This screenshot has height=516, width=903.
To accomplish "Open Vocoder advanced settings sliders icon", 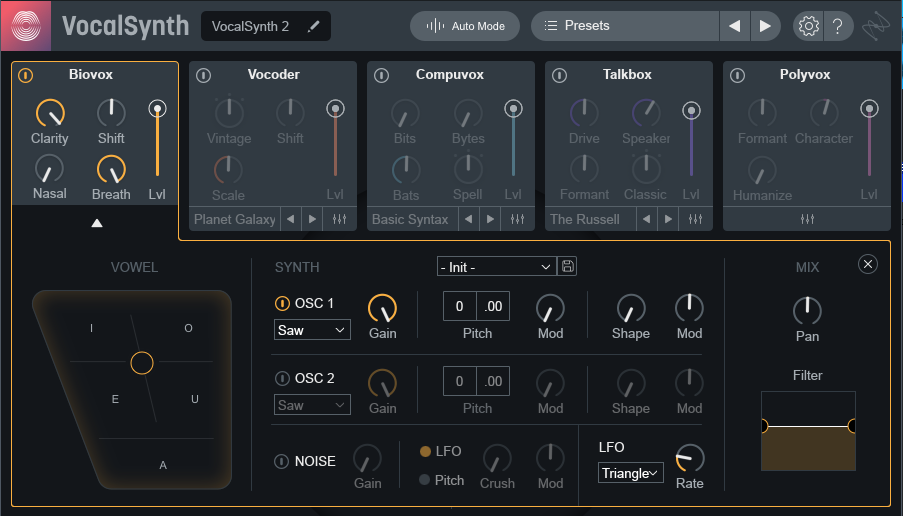I will point(339,219).
